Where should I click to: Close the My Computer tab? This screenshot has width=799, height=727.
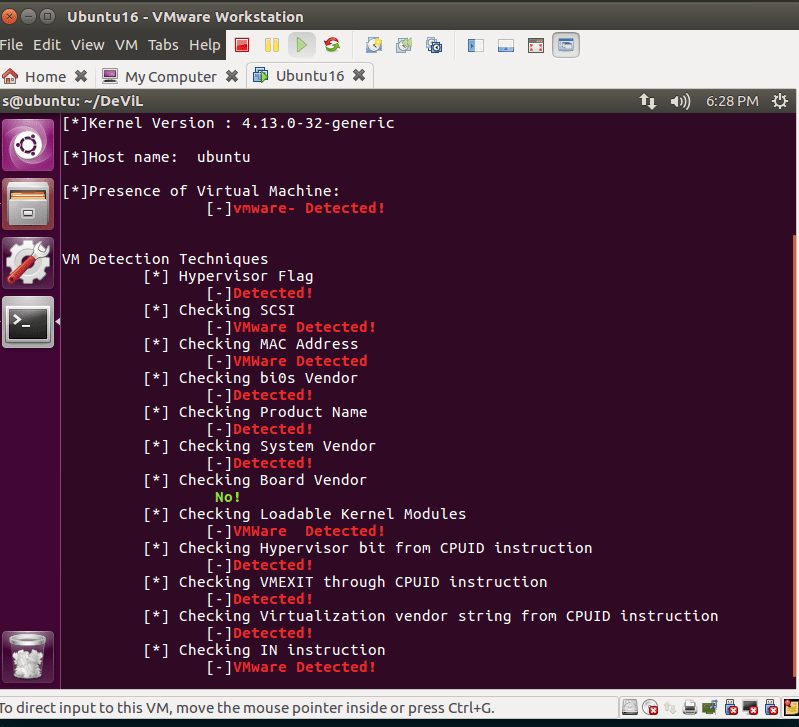pyautogui.click(x=232, y=76)
